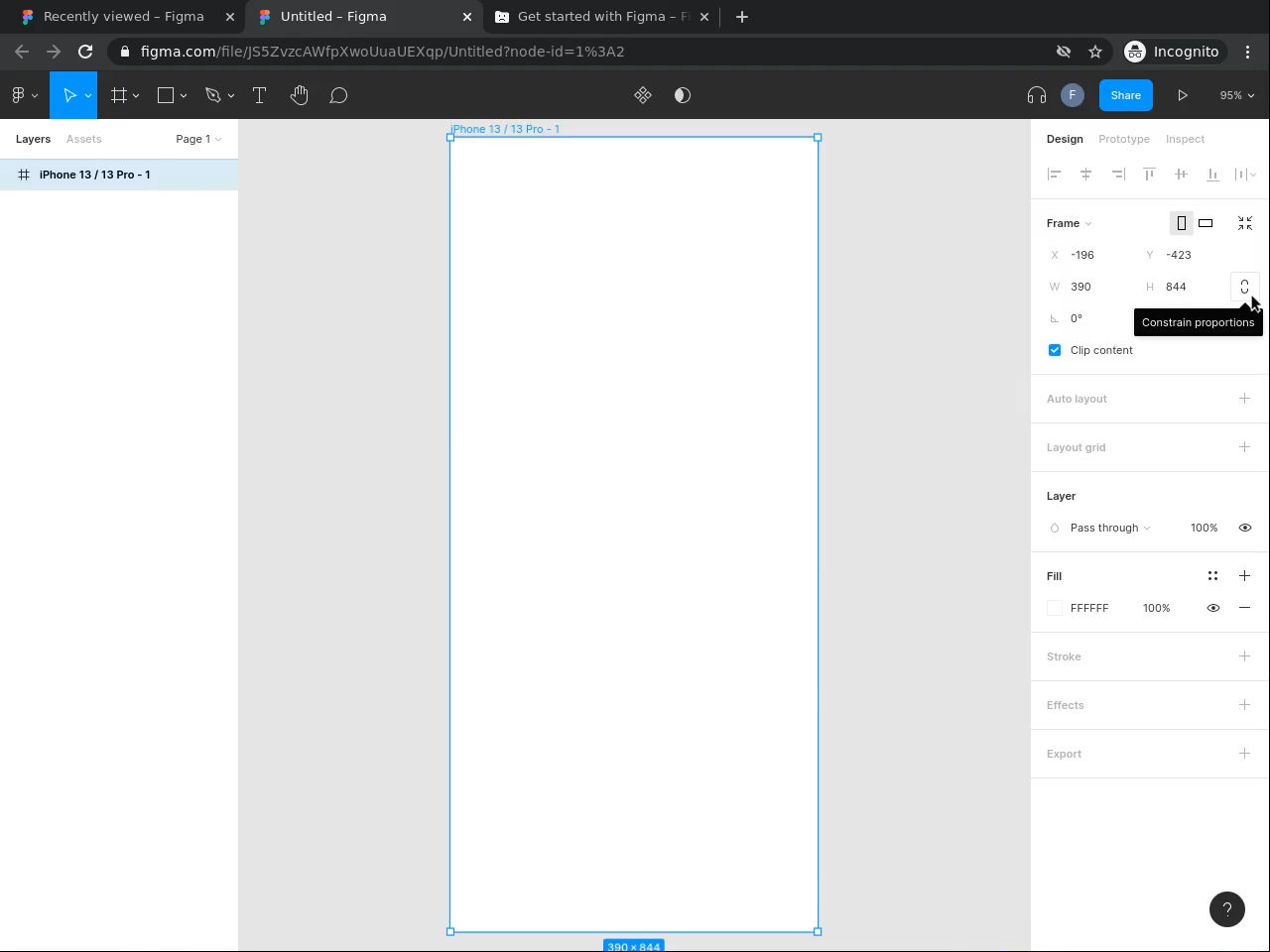Click Align bottom icon
1270x952 pixels.
click(x=1212, y=175)
